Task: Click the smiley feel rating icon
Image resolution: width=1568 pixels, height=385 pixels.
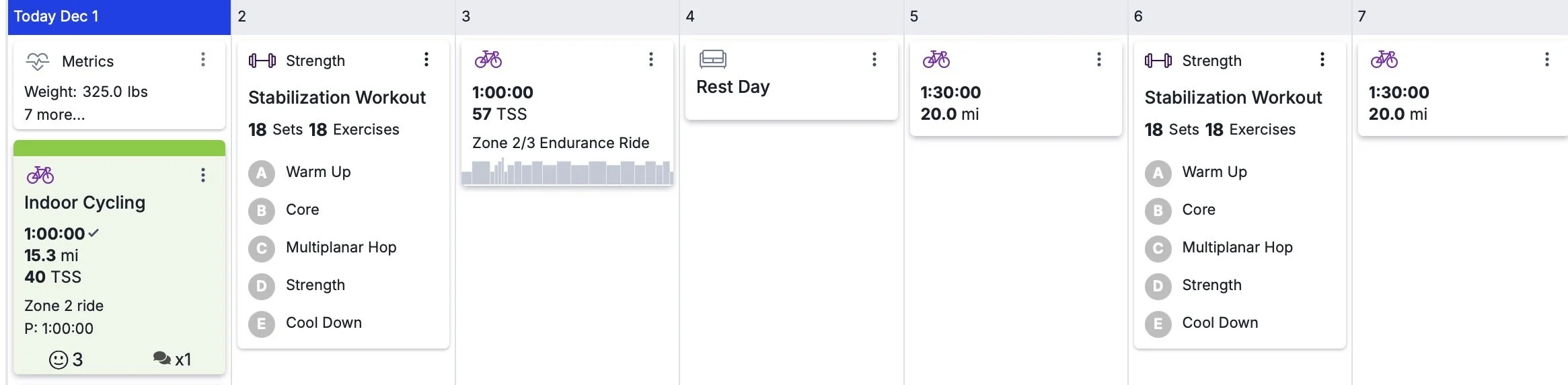Action: (x=59, y=360)
